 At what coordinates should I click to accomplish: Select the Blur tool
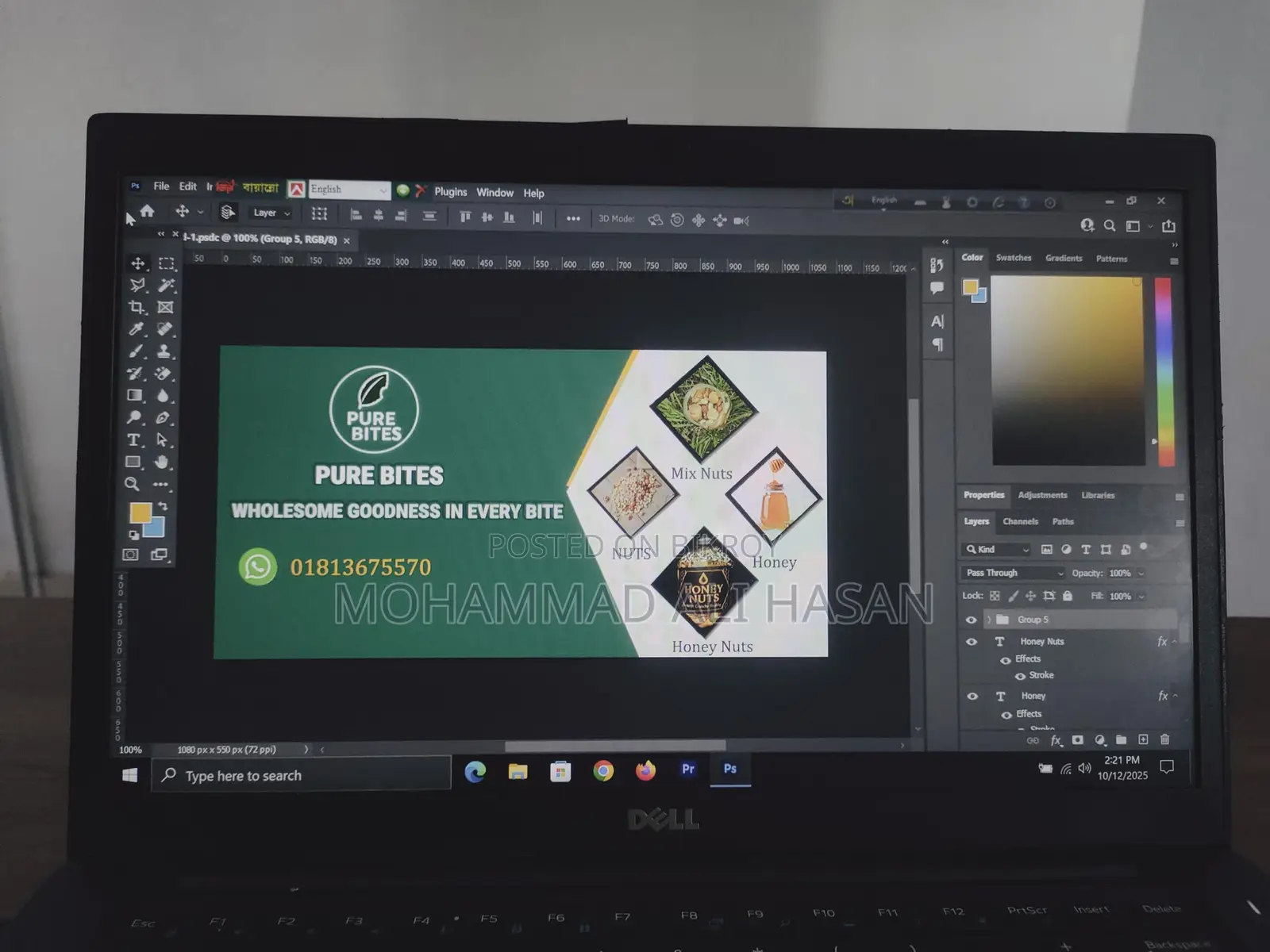163,395
